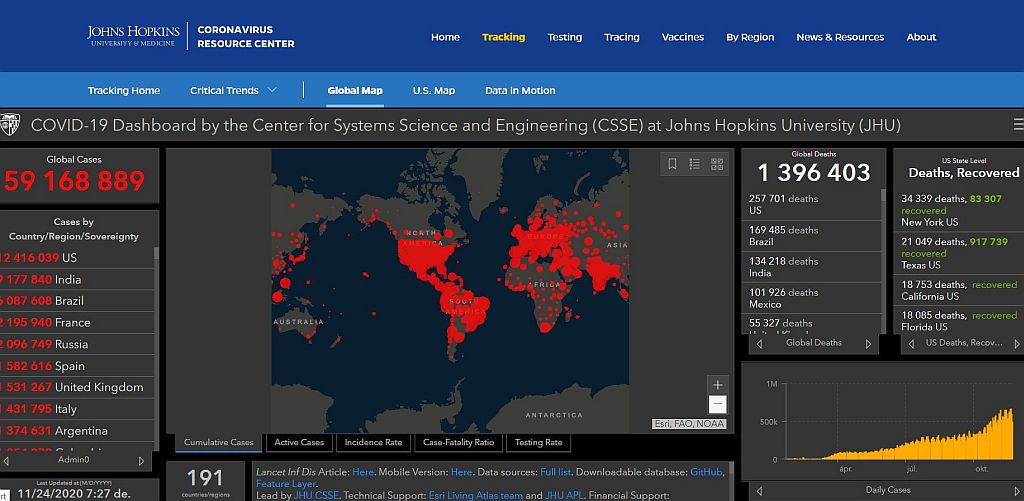Image resolution: width=1024 pixels, height=501 pixels.
Task: Select the 101 926 deaths Mexico row
Action: pos(812,299)
